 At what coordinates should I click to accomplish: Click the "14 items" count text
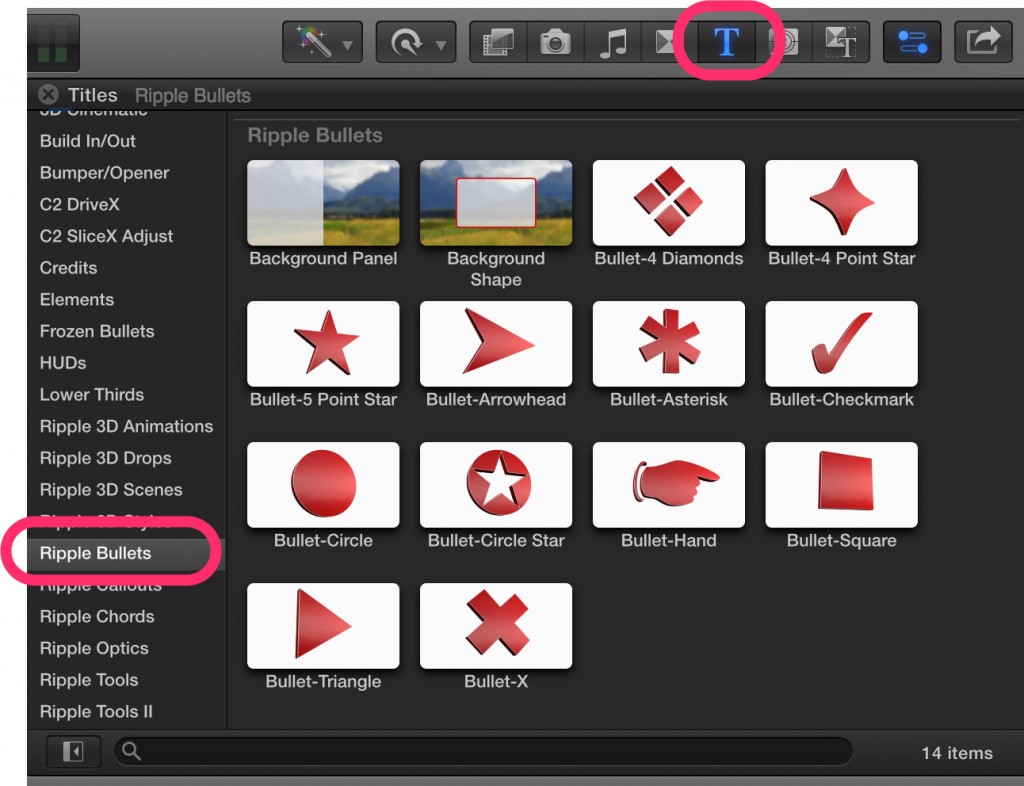point(957,753)
